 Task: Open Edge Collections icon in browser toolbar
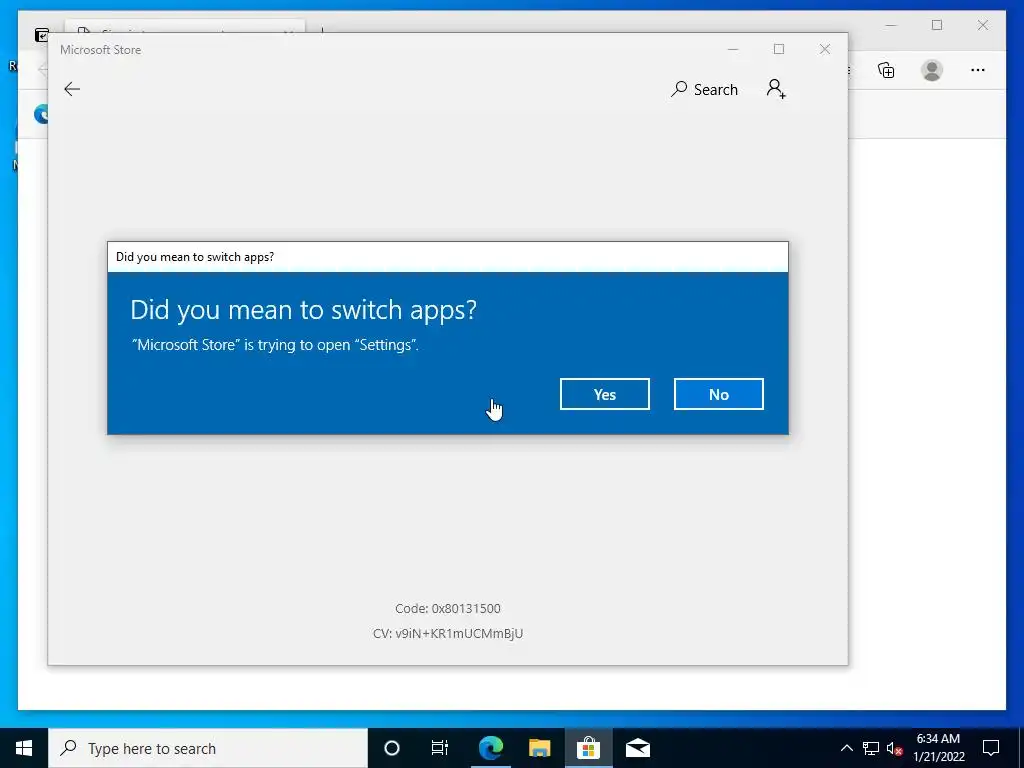886,70
